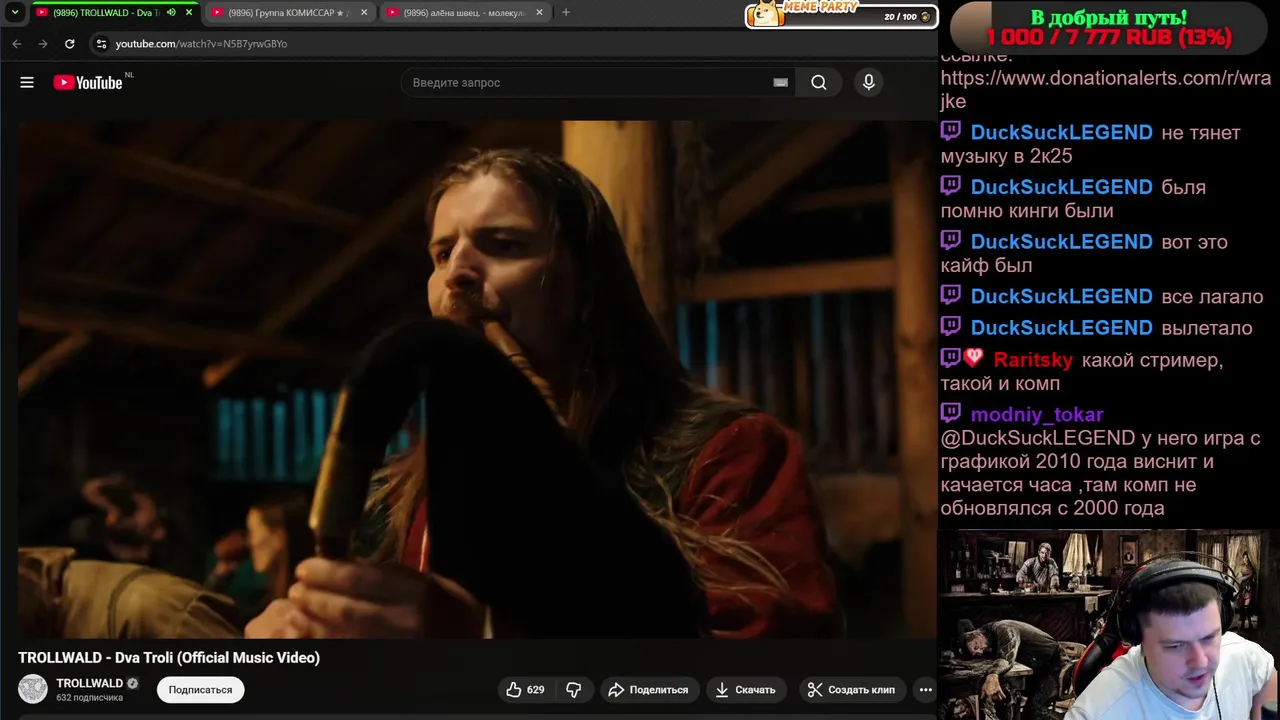This screenshot has height=720, width=1280.
Task: Share the video with Поделиться
Action: click(648, 690)
